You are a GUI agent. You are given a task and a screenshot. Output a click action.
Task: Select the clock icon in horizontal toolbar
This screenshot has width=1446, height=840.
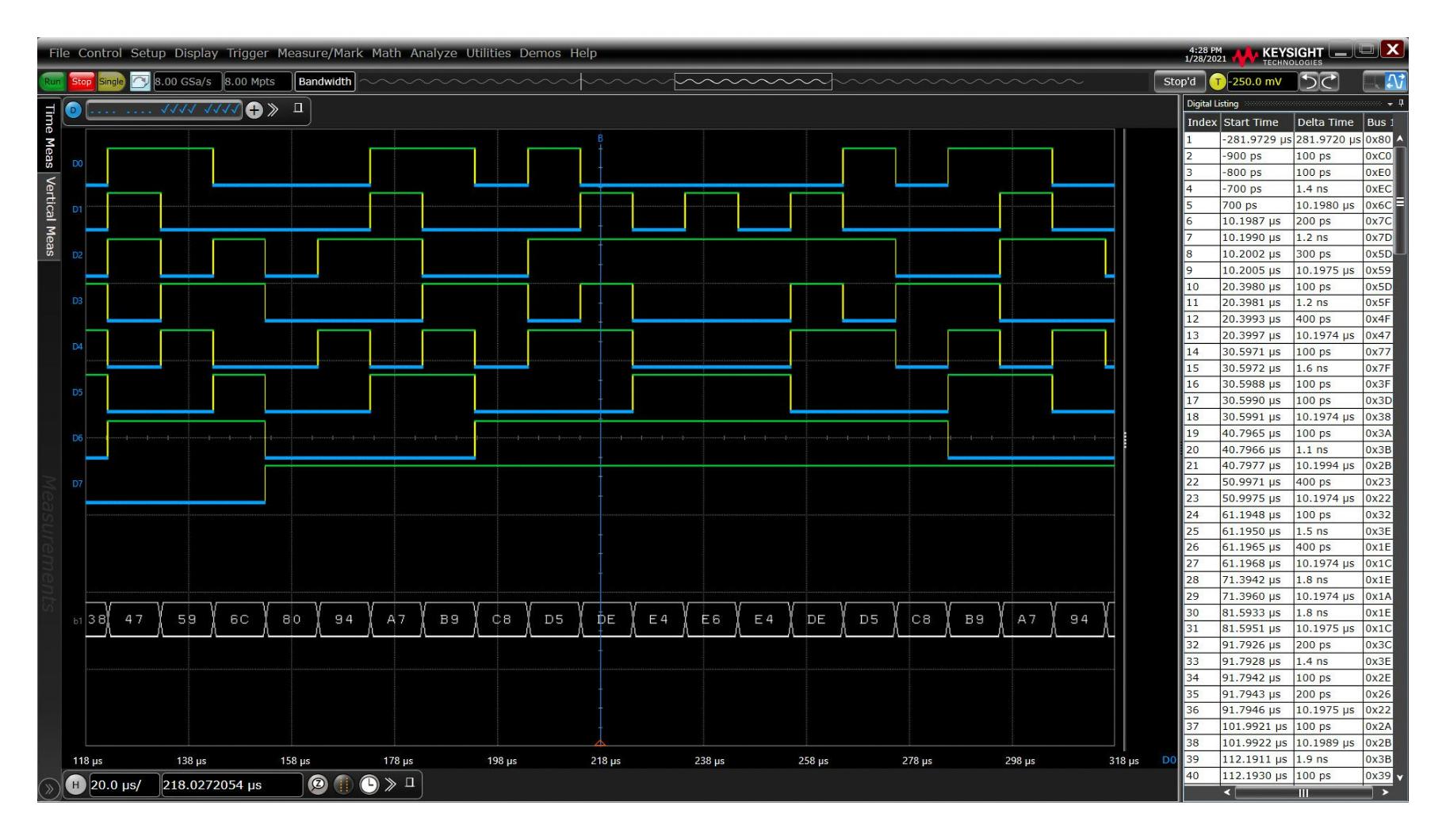pos(368,785)
